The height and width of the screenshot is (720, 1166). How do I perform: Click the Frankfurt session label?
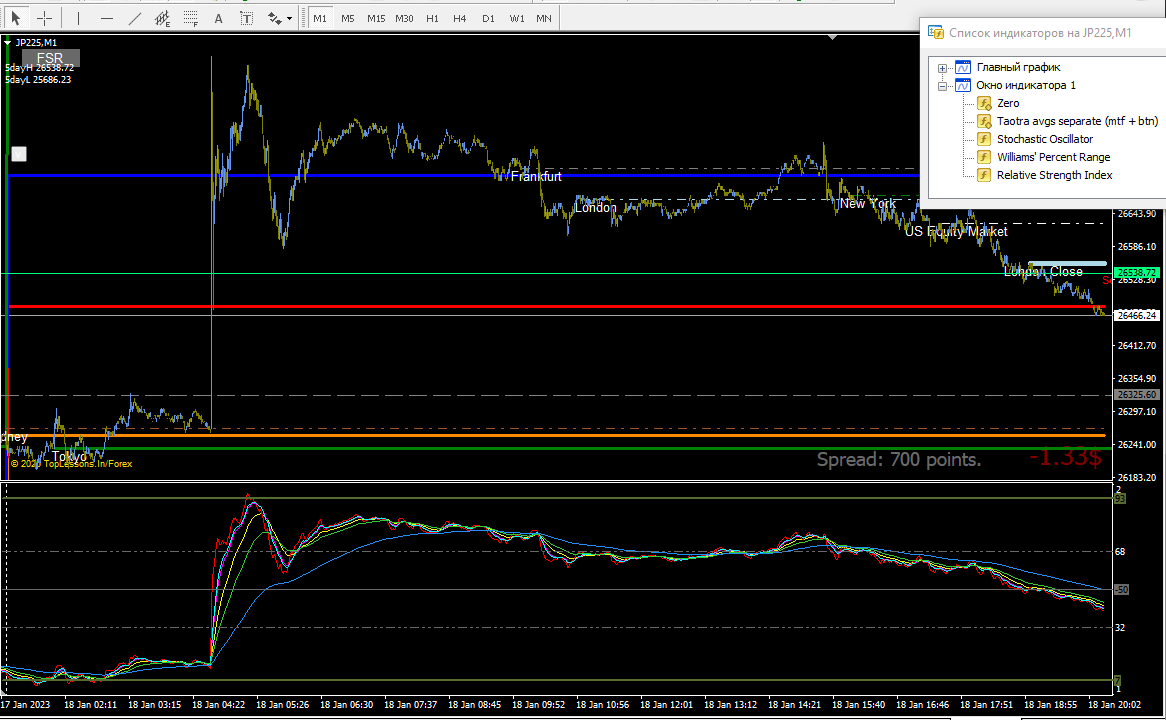[536, 176]
